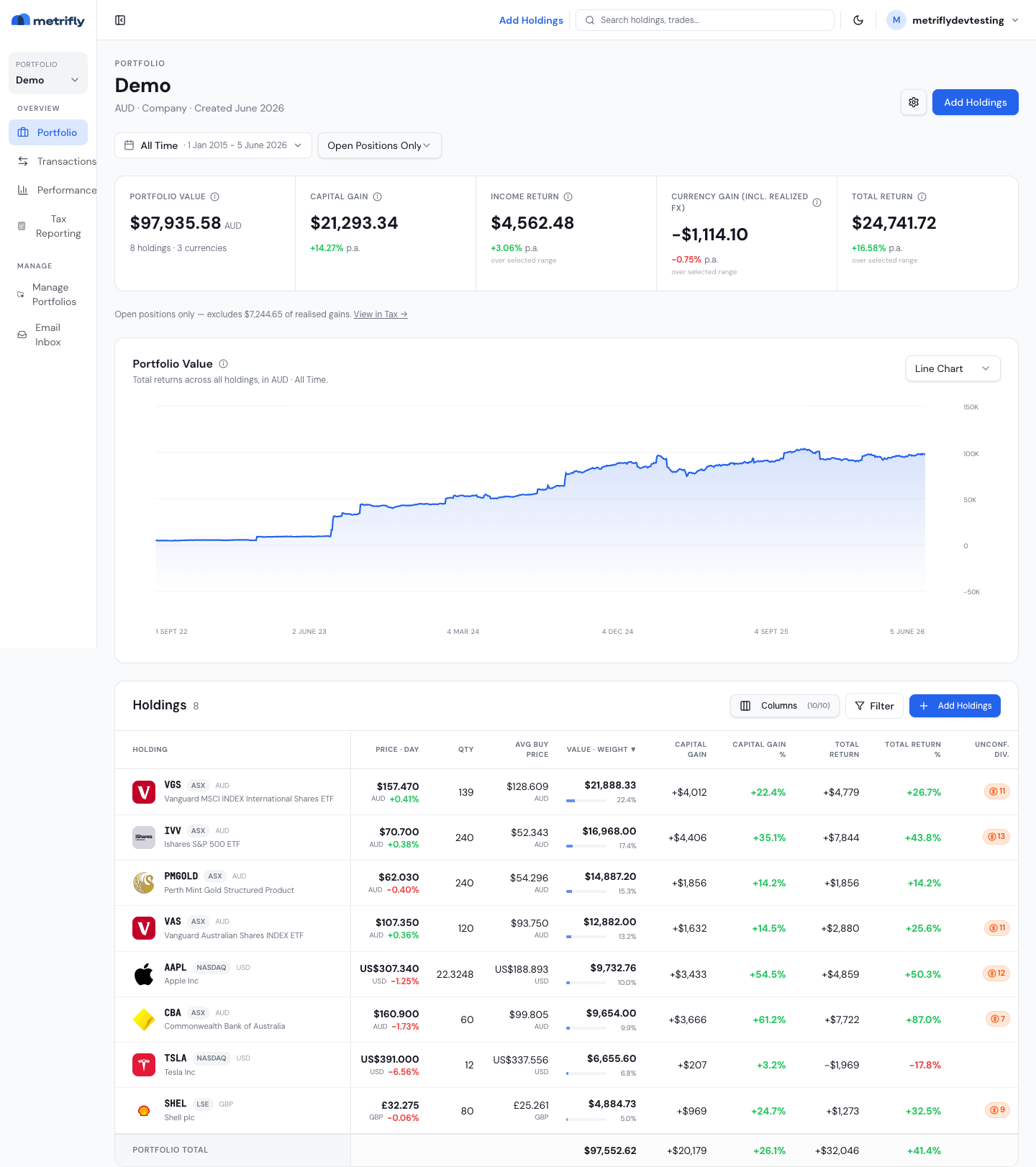Click Vanguard MSCI INDEX International Shares ETF
Viewport: 1036px width, 1167px height.
tap(249, 799)
